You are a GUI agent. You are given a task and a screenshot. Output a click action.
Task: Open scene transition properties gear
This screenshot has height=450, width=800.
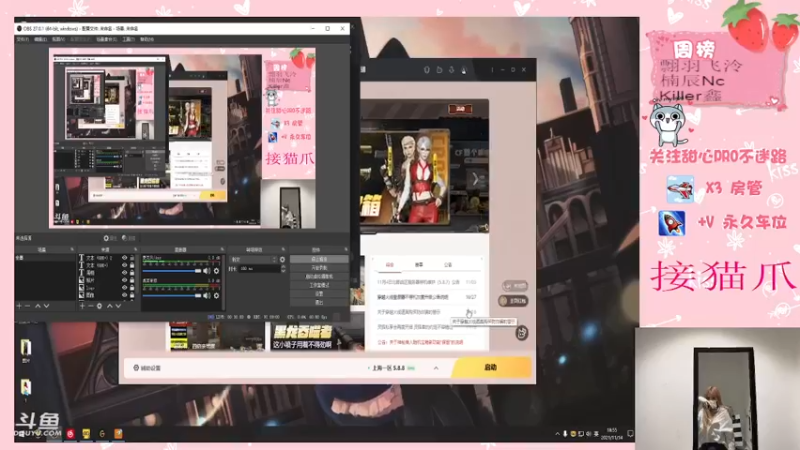(x=282, y=259)
